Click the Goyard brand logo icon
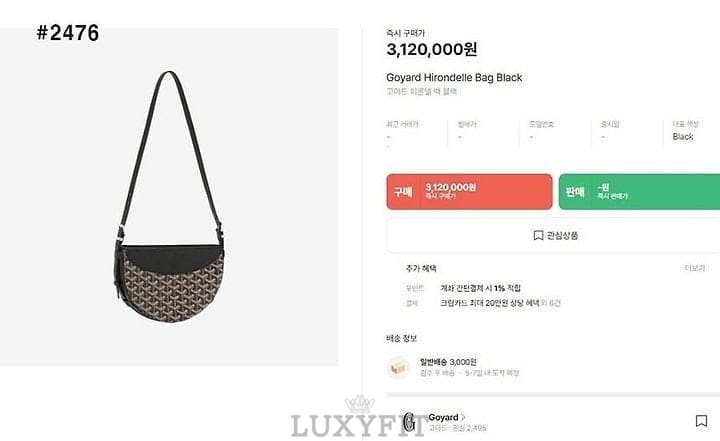The image size is (720, 441). coord(410,422)
